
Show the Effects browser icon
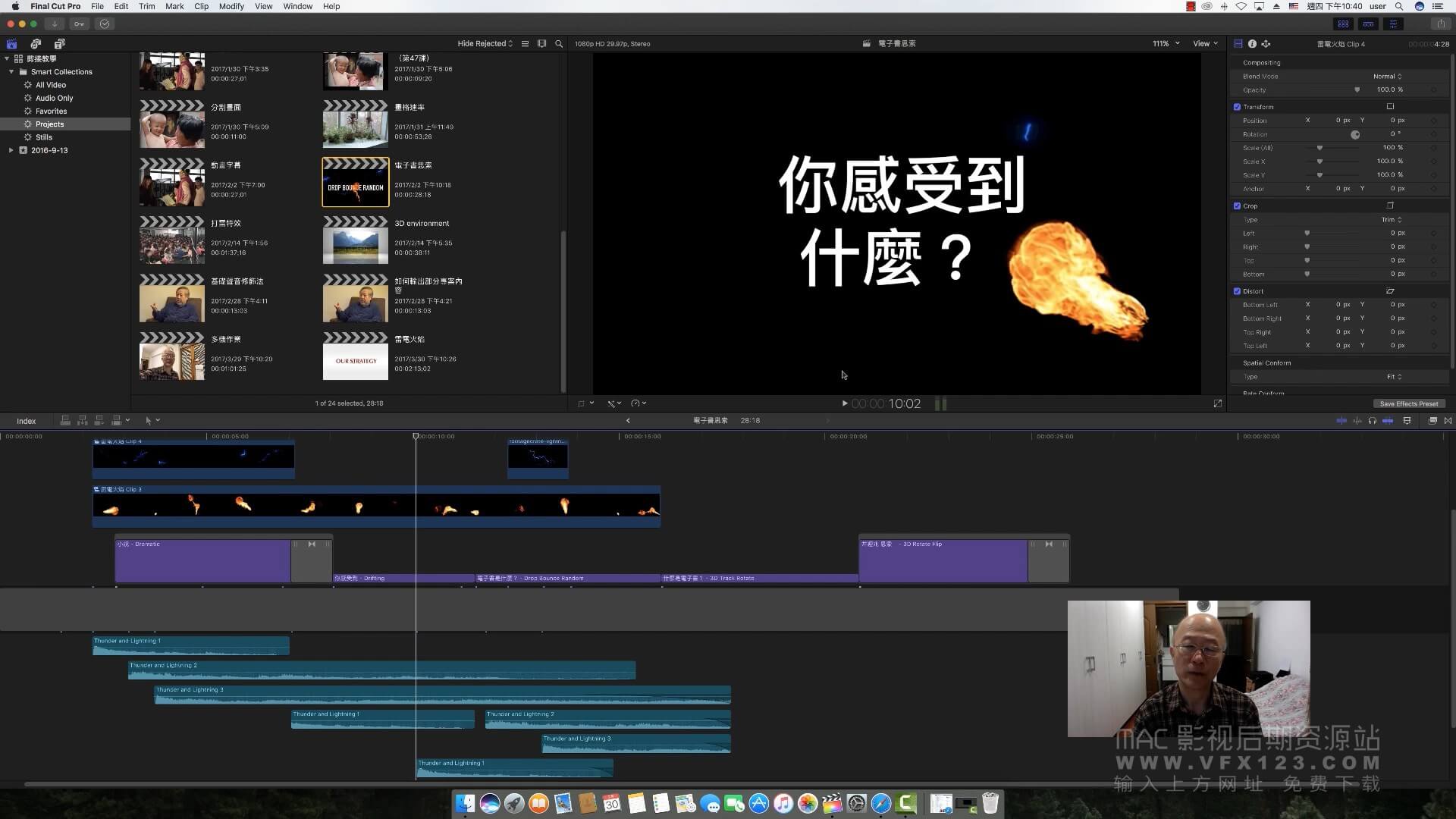(x=1432, y=420)
